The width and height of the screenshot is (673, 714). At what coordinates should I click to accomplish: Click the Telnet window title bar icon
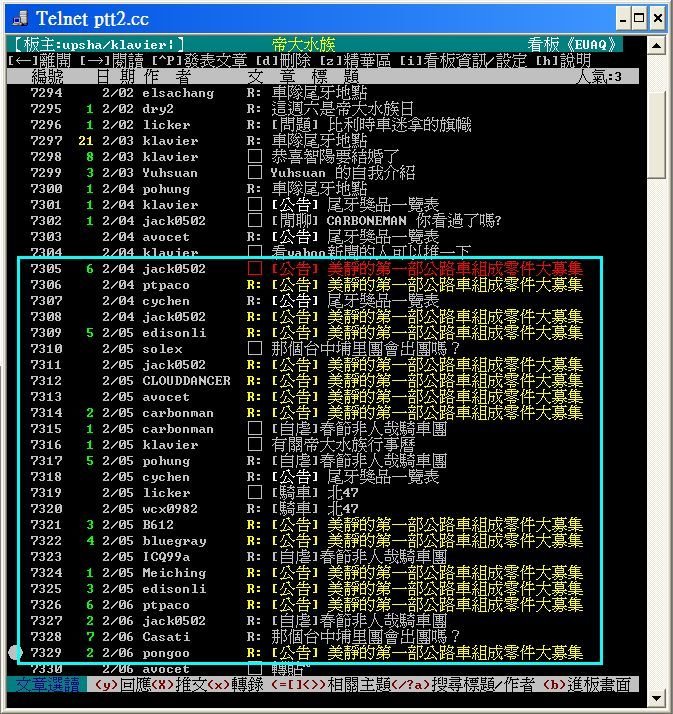(21, 19)
